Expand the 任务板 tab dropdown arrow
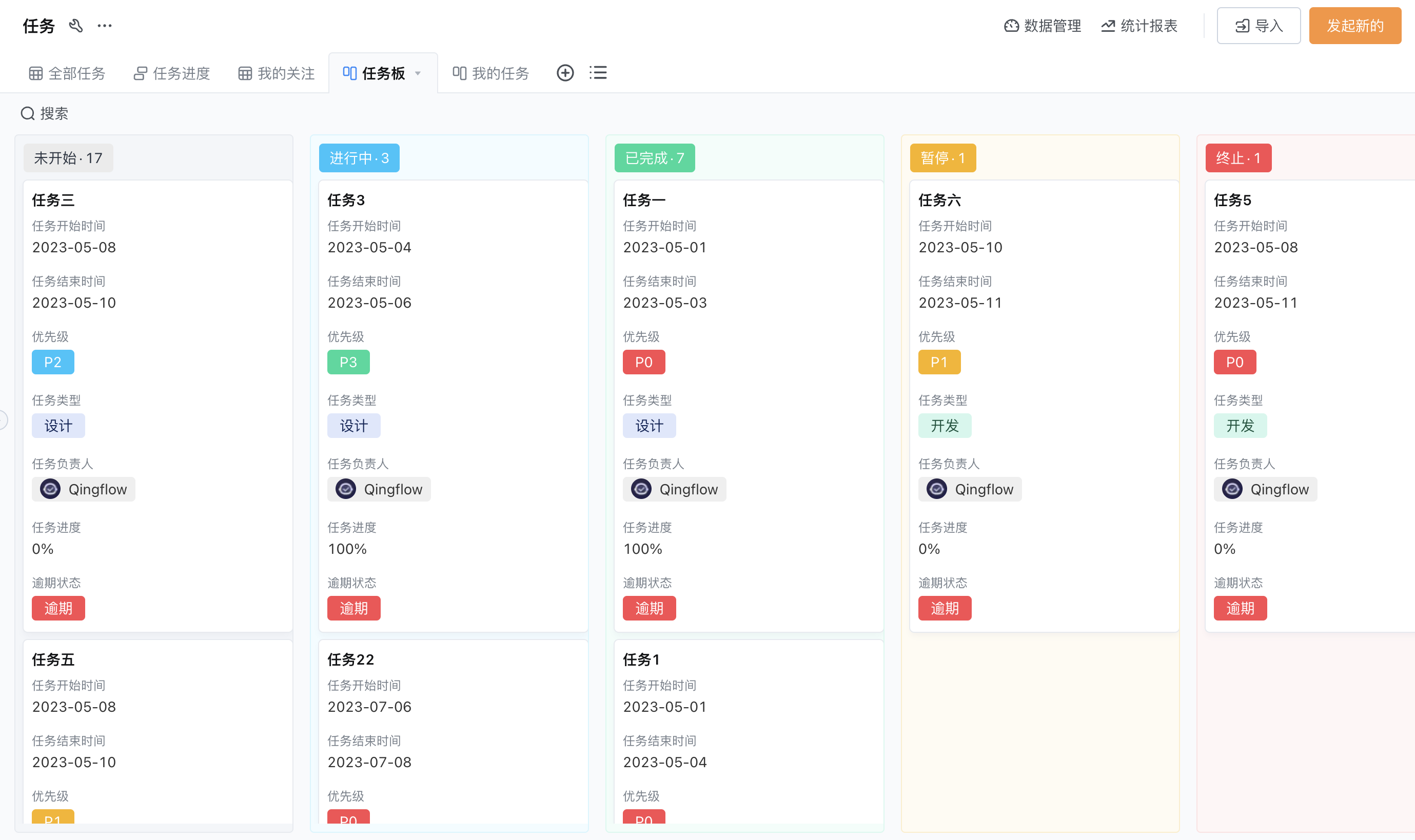The height and width of the screenshot is (840, 1415). click(418, 73)
